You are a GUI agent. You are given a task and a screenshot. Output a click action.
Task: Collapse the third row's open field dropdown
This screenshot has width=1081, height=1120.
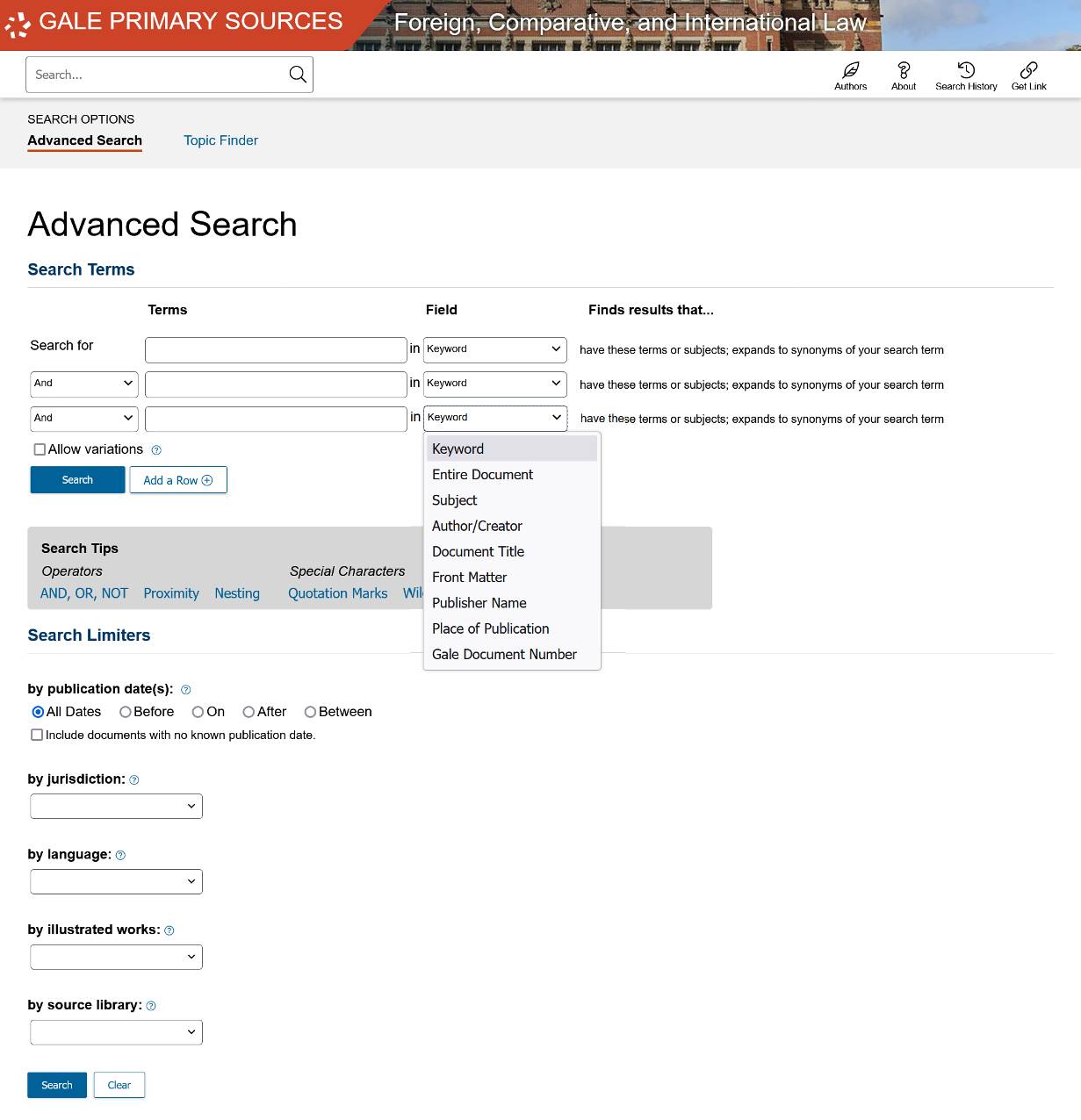[495, 418]
